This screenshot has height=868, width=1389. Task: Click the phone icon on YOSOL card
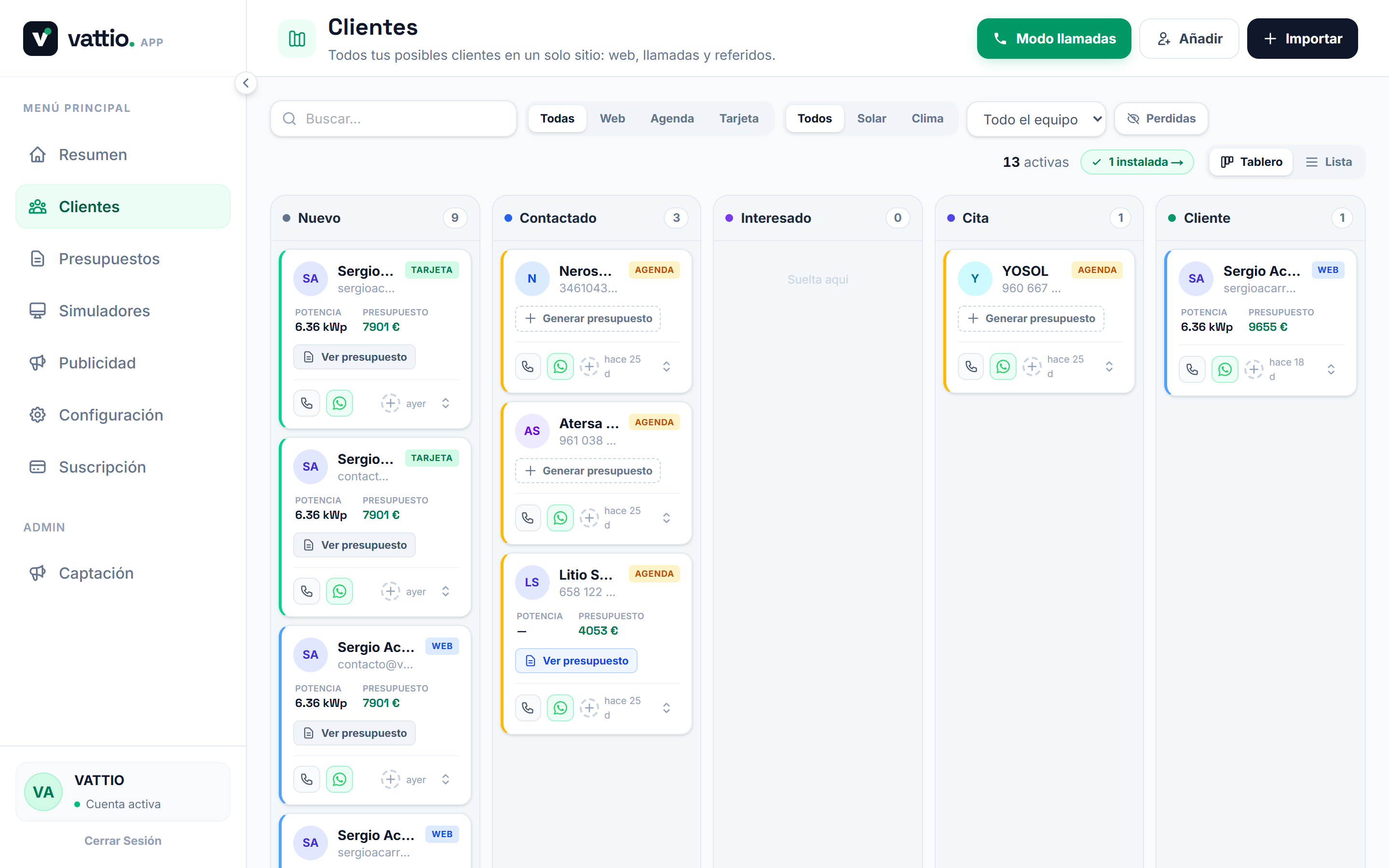pyautogui.click(x=970, y=366)
